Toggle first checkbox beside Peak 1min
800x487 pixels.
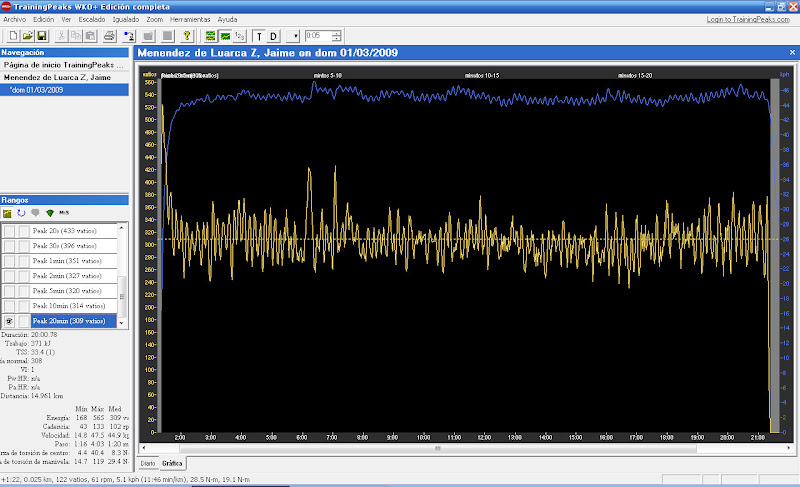[x=9, y=260]
